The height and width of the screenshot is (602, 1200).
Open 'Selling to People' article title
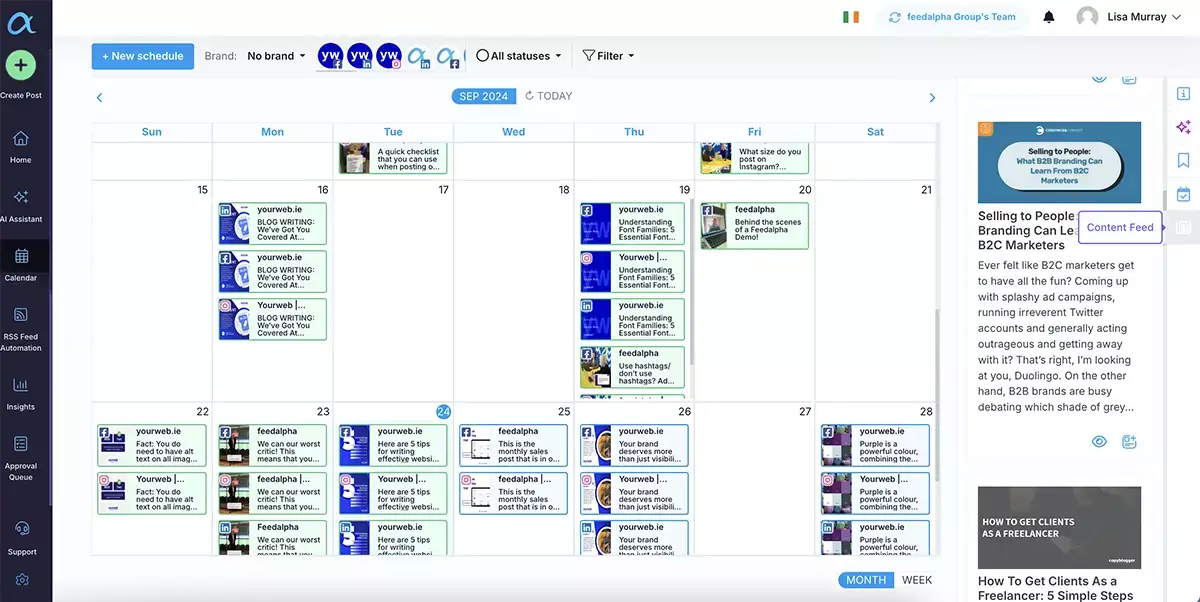pos(1026,230)
